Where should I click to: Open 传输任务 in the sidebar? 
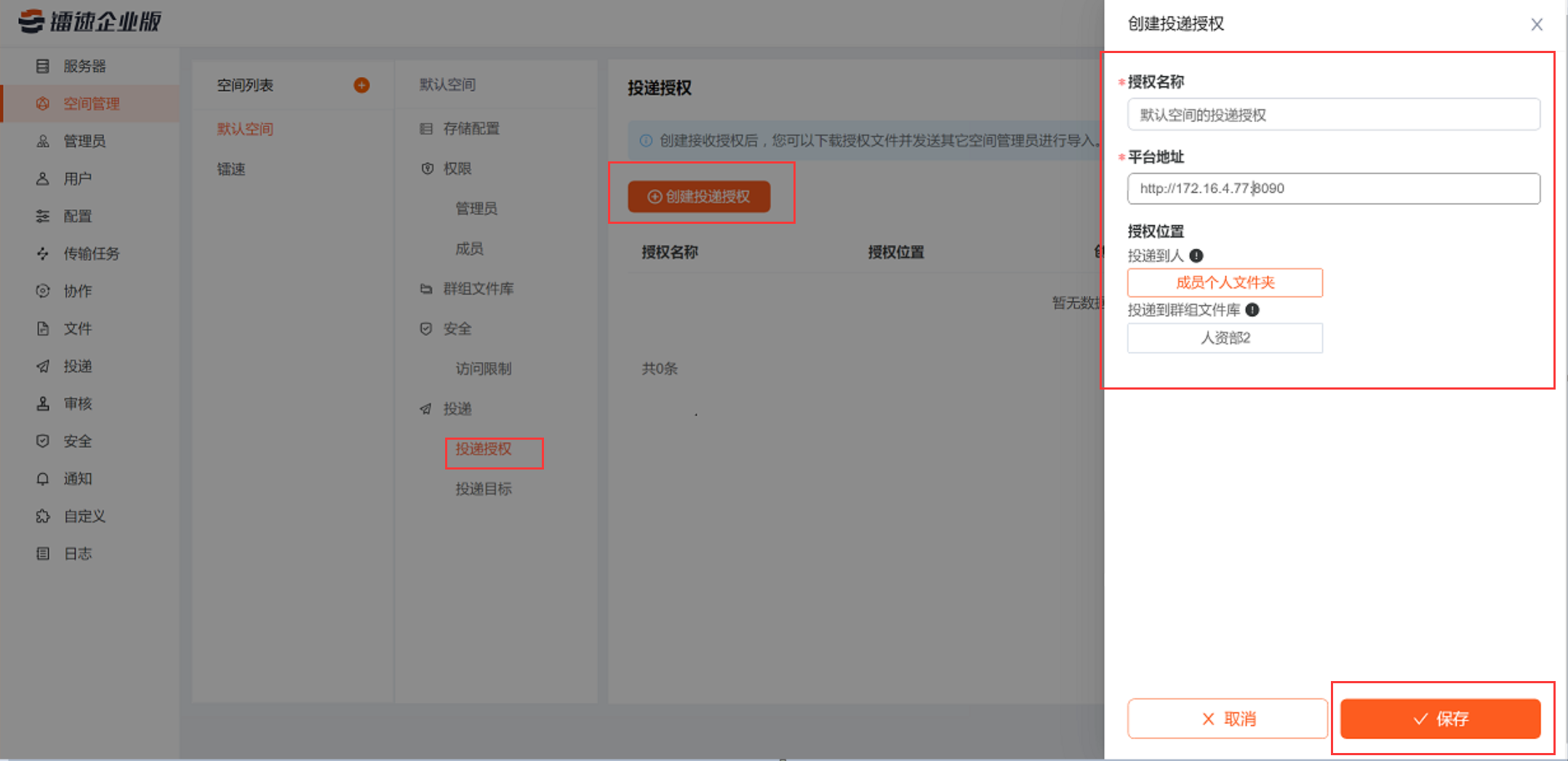tap(91, 254)
